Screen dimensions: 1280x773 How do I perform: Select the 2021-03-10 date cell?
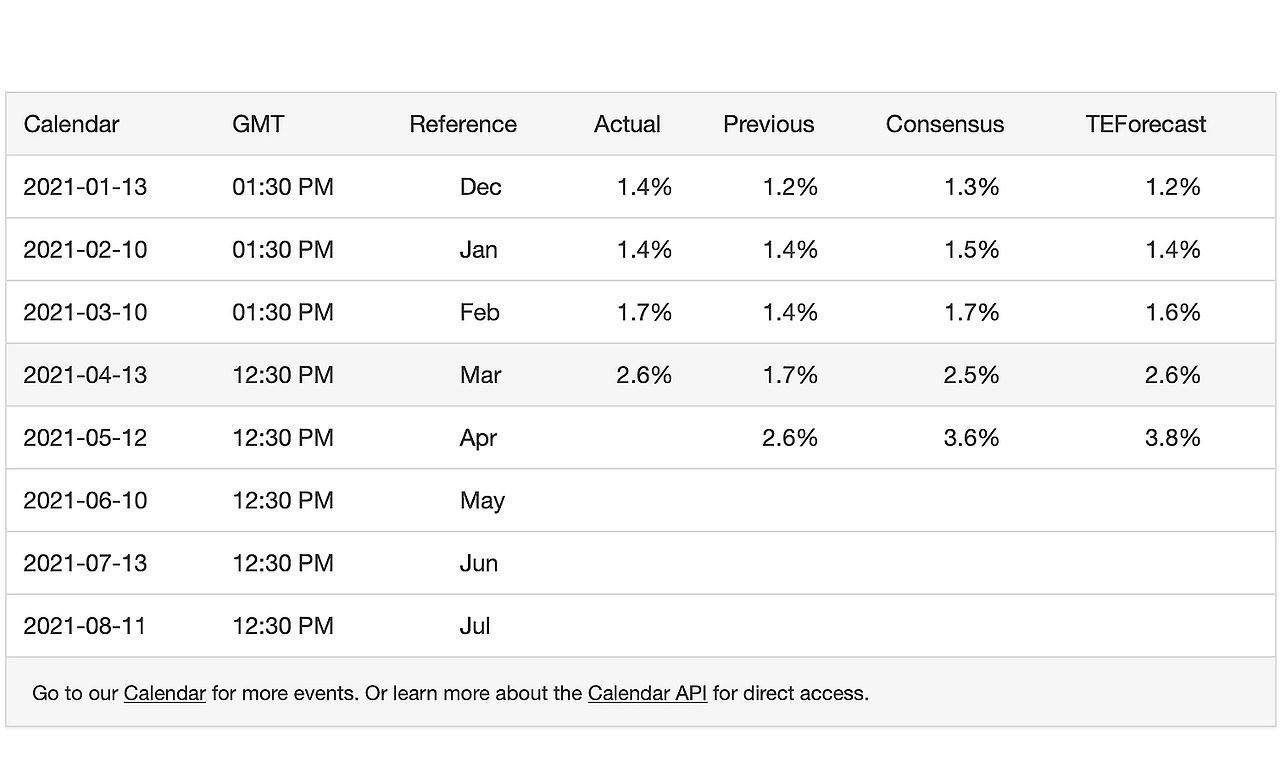tap(85, 313)
